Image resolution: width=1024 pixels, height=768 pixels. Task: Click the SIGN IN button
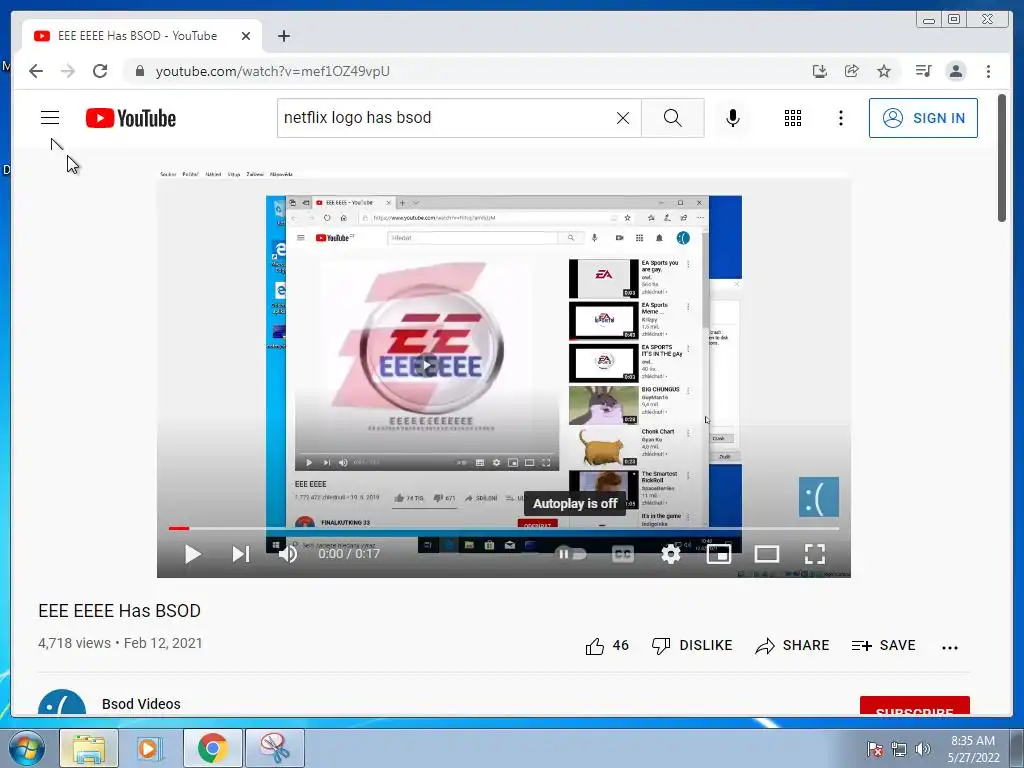(x=923, y=118)
